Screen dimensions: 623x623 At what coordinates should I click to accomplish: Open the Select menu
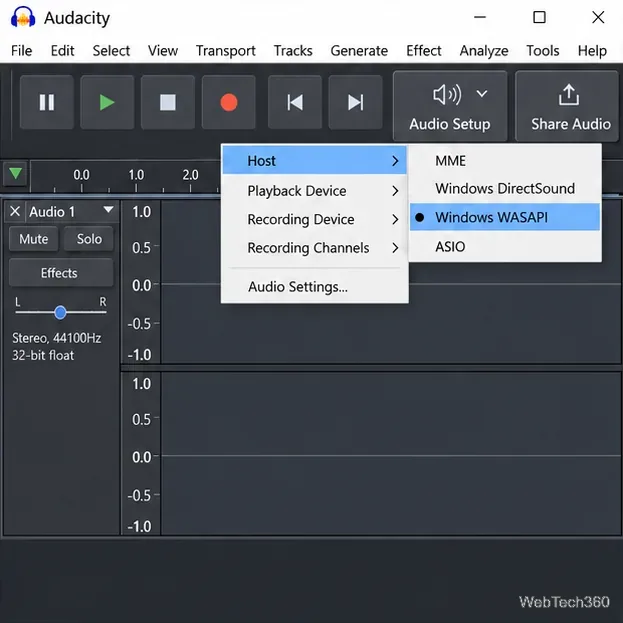point(111,51)
